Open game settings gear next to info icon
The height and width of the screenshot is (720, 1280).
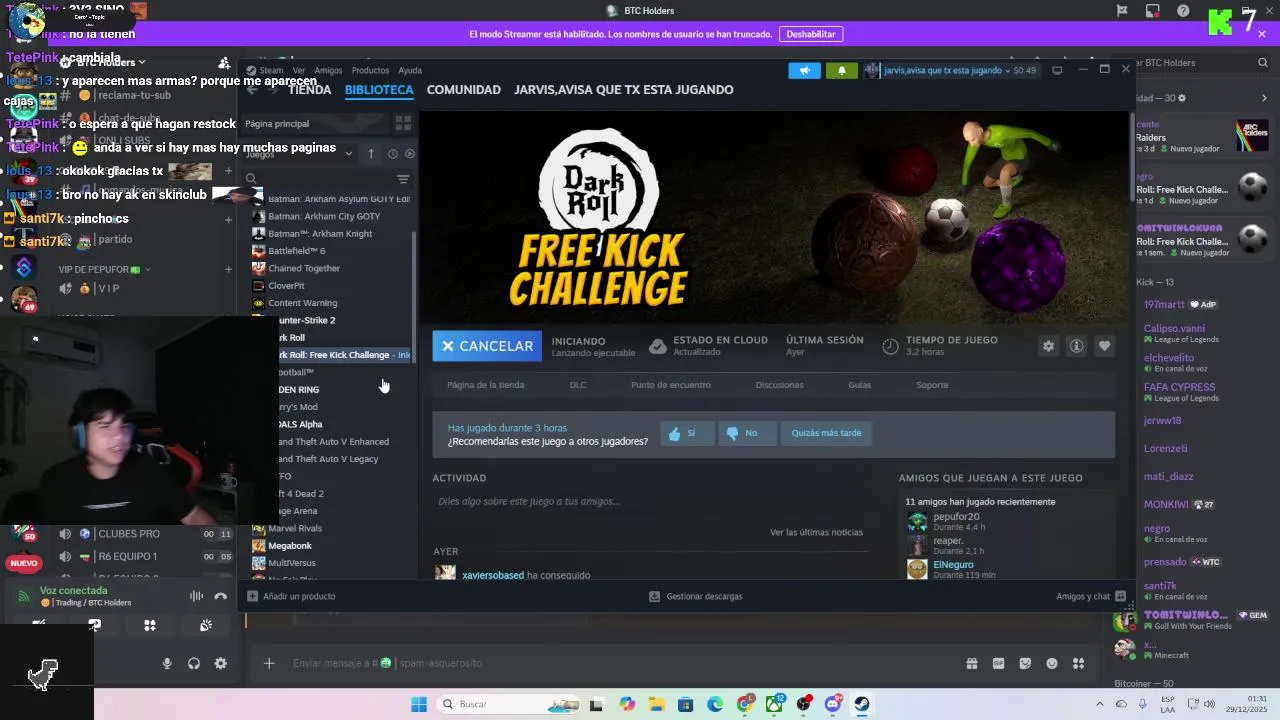click(x=1048, y=346)
